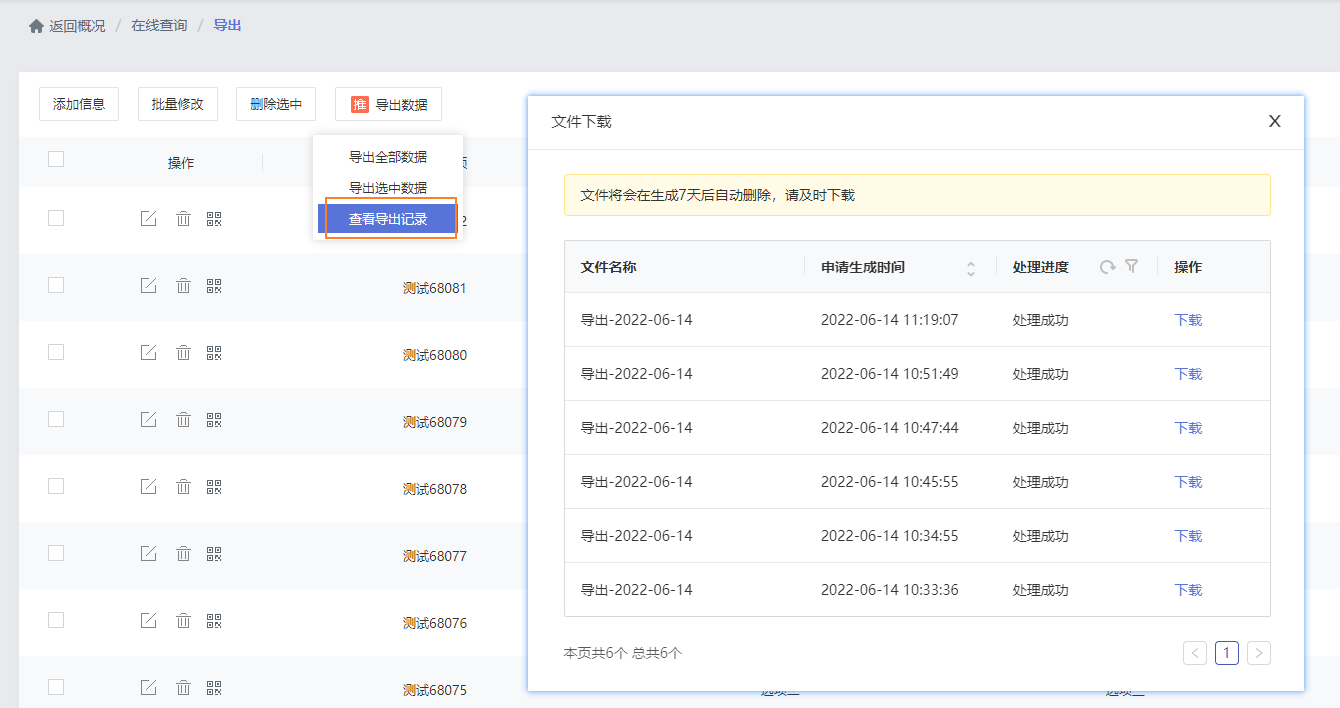Check the box for row 测试68076
This screenshot has width=1340, height=708.
pyautogui.click(x=56, y=620)
